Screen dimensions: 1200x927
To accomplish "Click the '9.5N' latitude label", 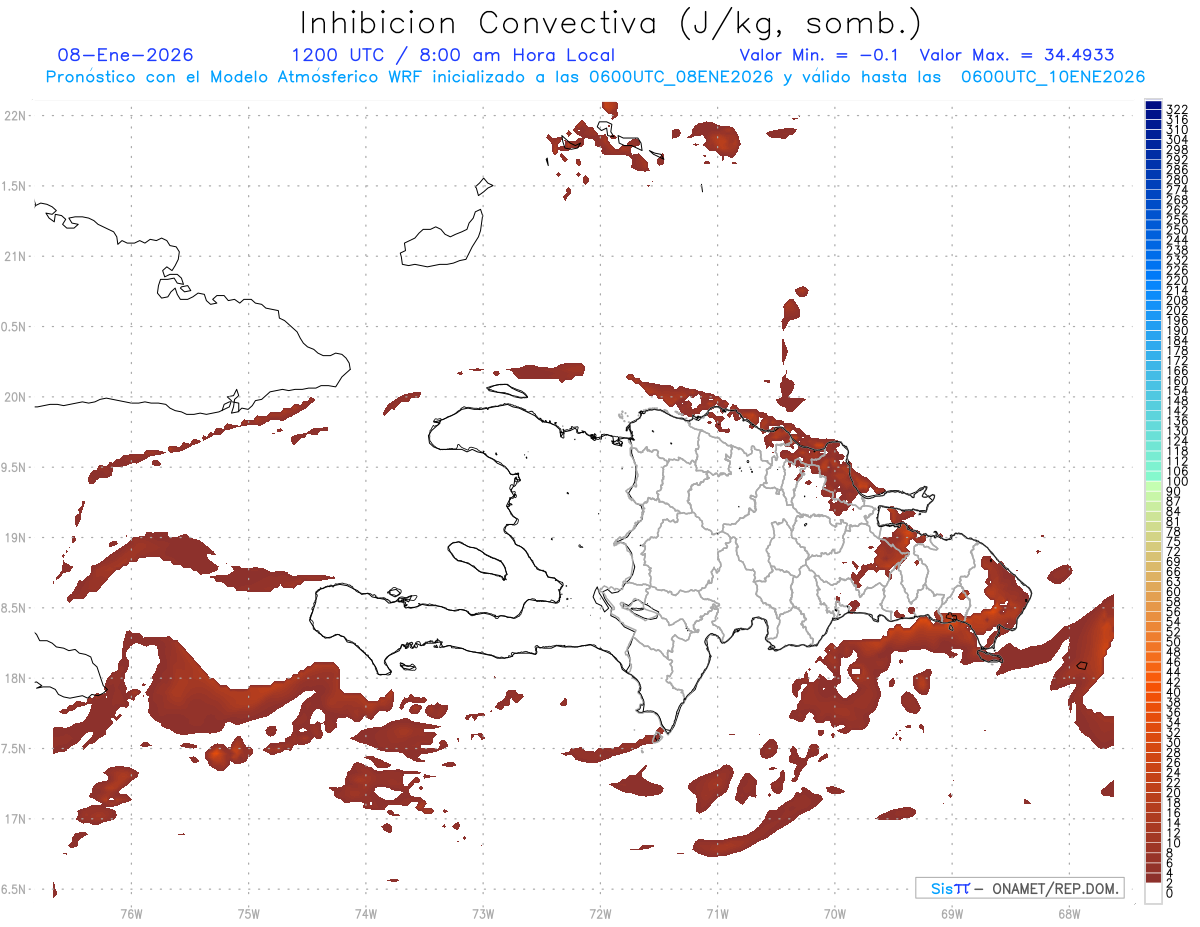I will tap(14, 467).
